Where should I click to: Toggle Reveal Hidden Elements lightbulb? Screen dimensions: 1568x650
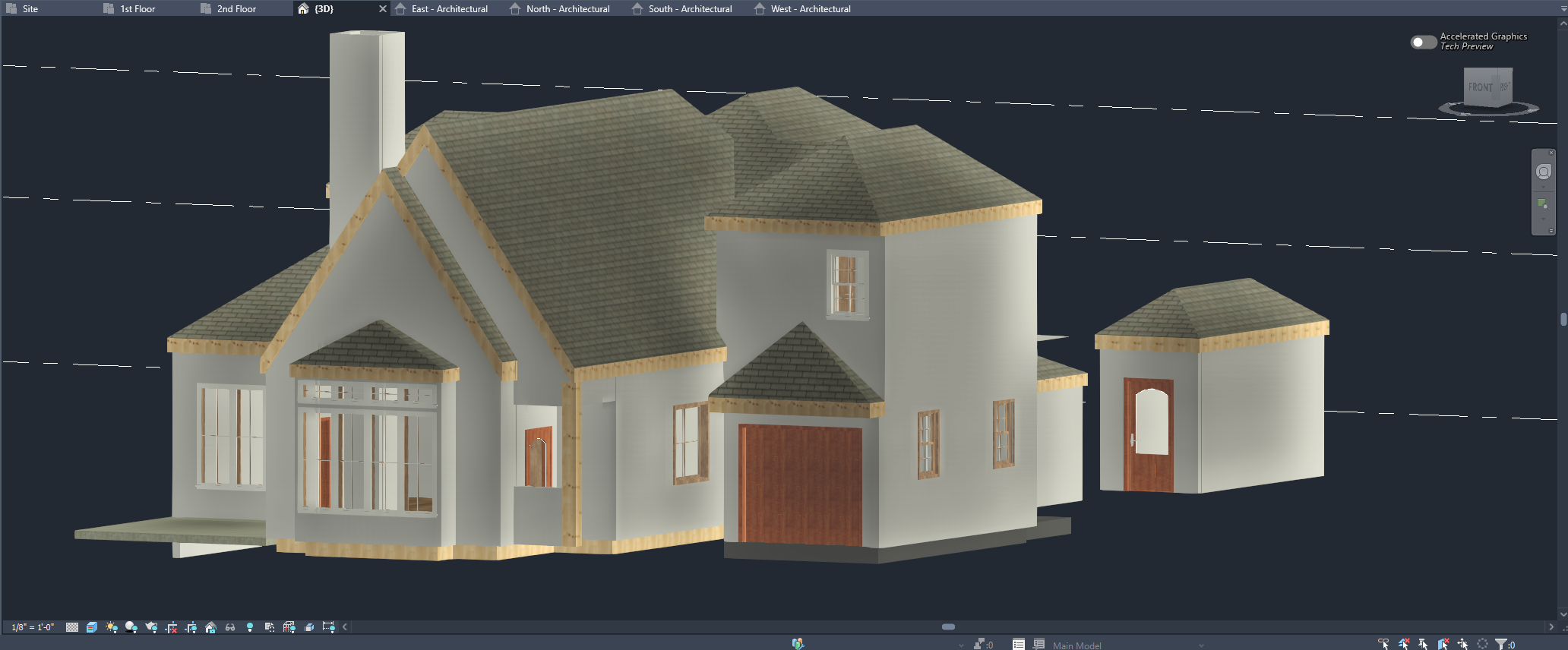tap(250, 627)
